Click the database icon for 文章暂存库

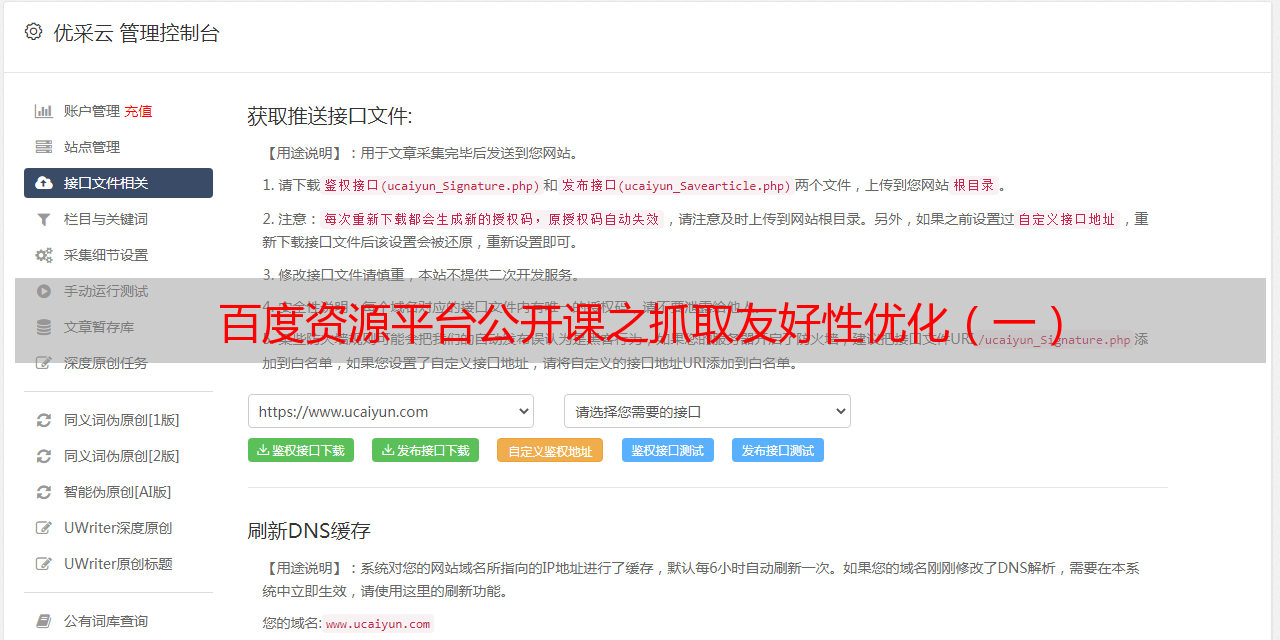(x=44, y=327)
